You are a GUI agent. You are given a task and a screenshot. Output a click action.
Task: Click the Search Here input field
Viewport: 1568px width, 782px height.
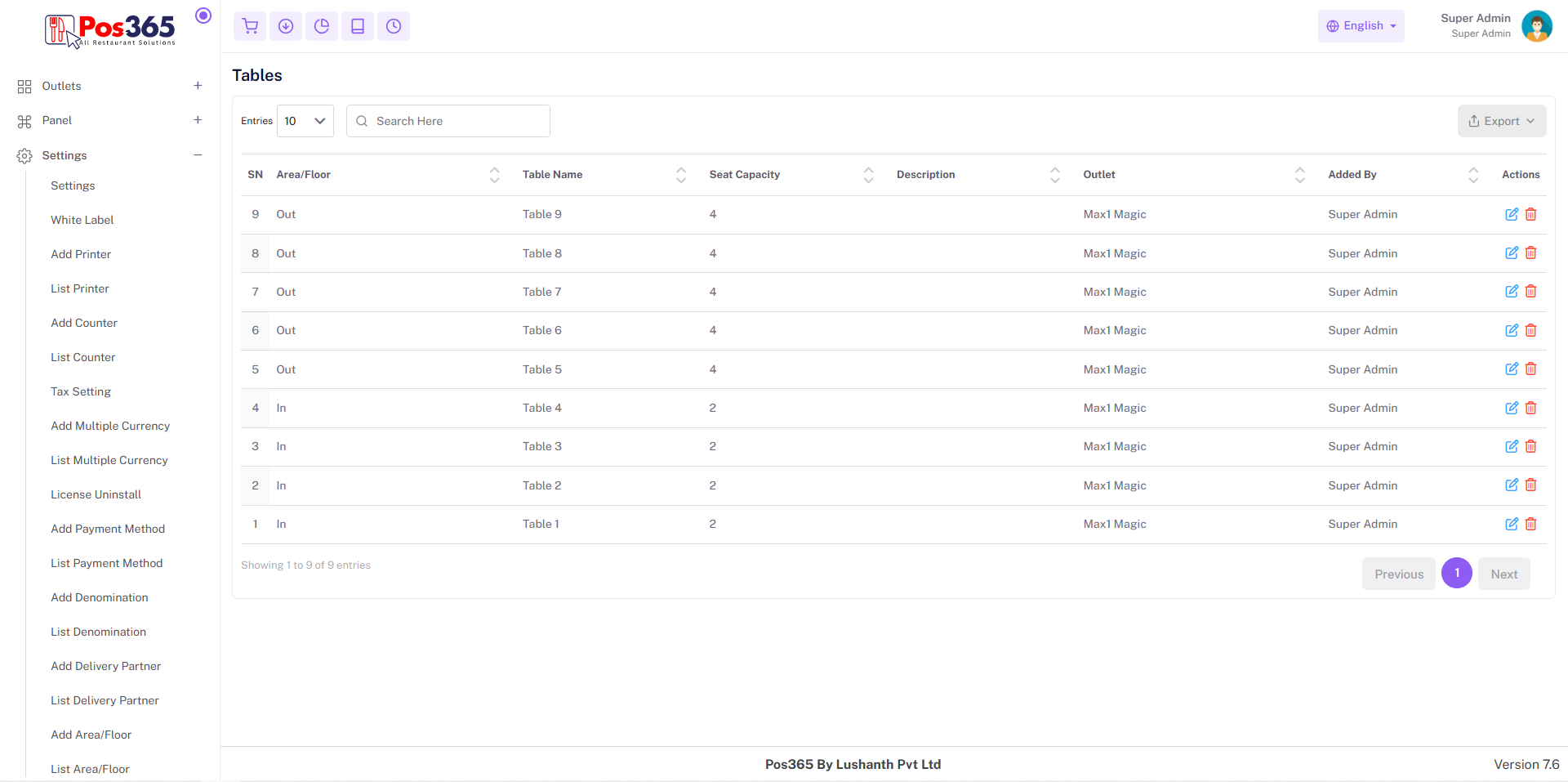click(457, 121)
